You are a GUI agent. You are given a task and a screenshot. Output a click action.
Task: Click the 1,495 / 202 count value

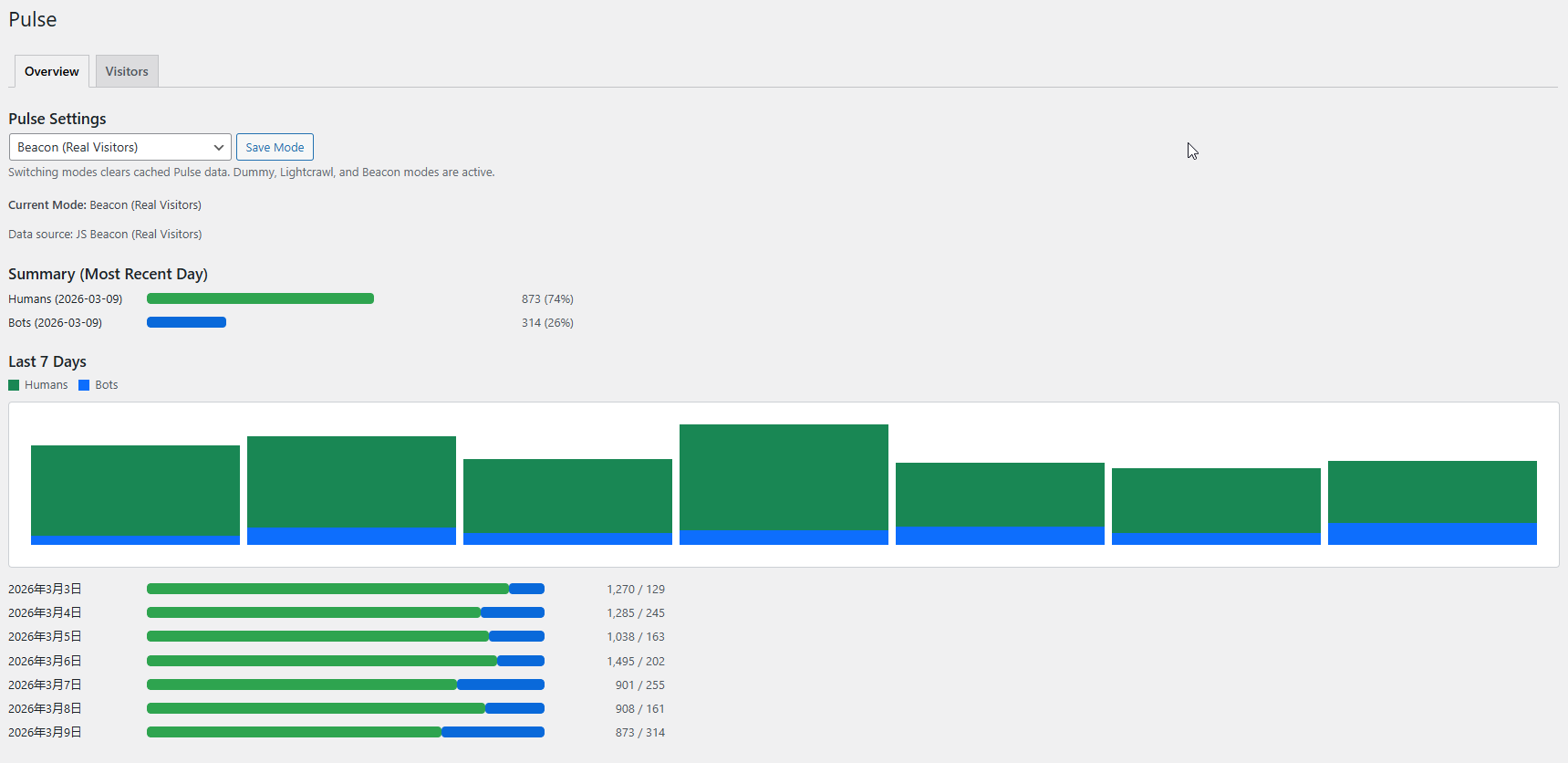point(636,661)
